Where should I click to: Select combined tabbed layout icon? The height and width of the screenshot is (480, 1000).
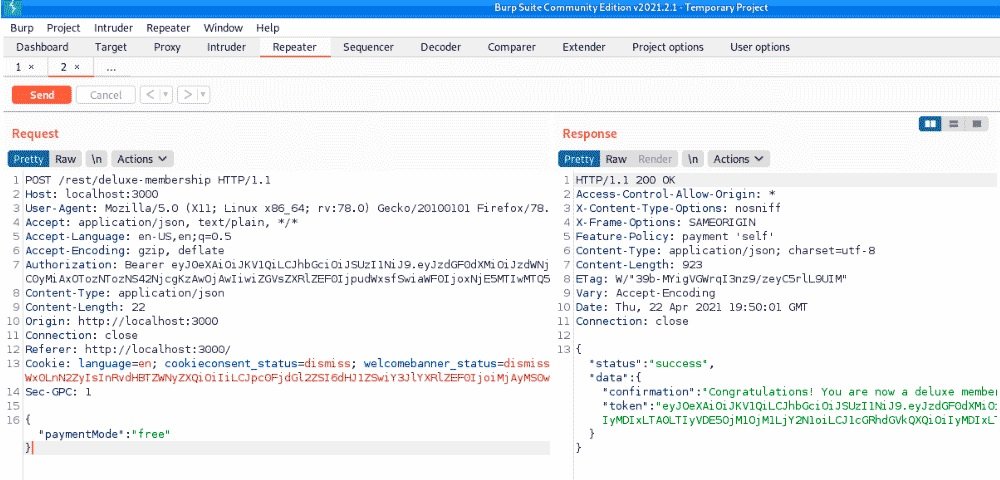click(976, 124)
